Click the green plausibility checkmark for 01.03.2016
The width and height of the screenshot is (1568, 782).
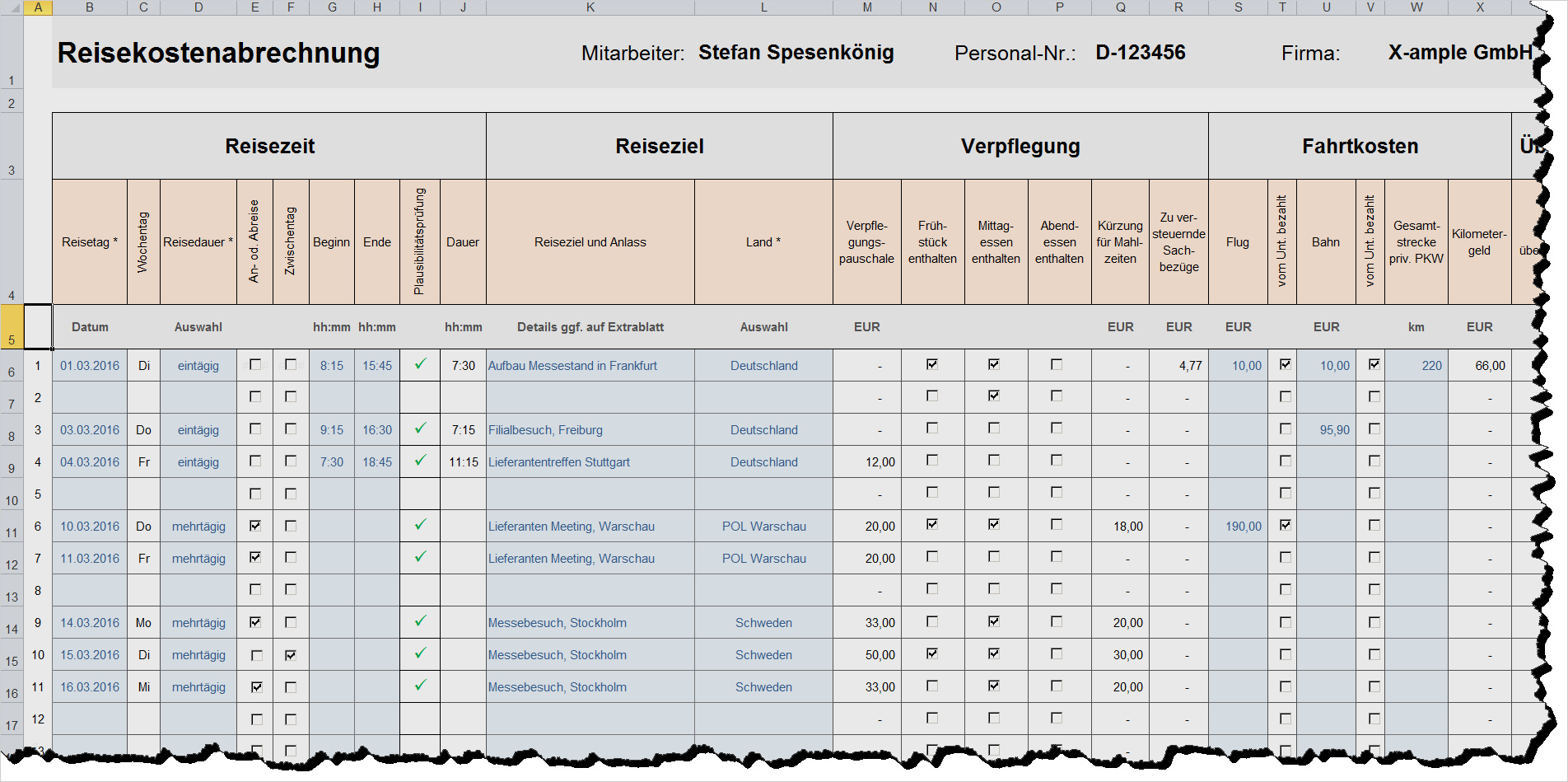[420, 364]
